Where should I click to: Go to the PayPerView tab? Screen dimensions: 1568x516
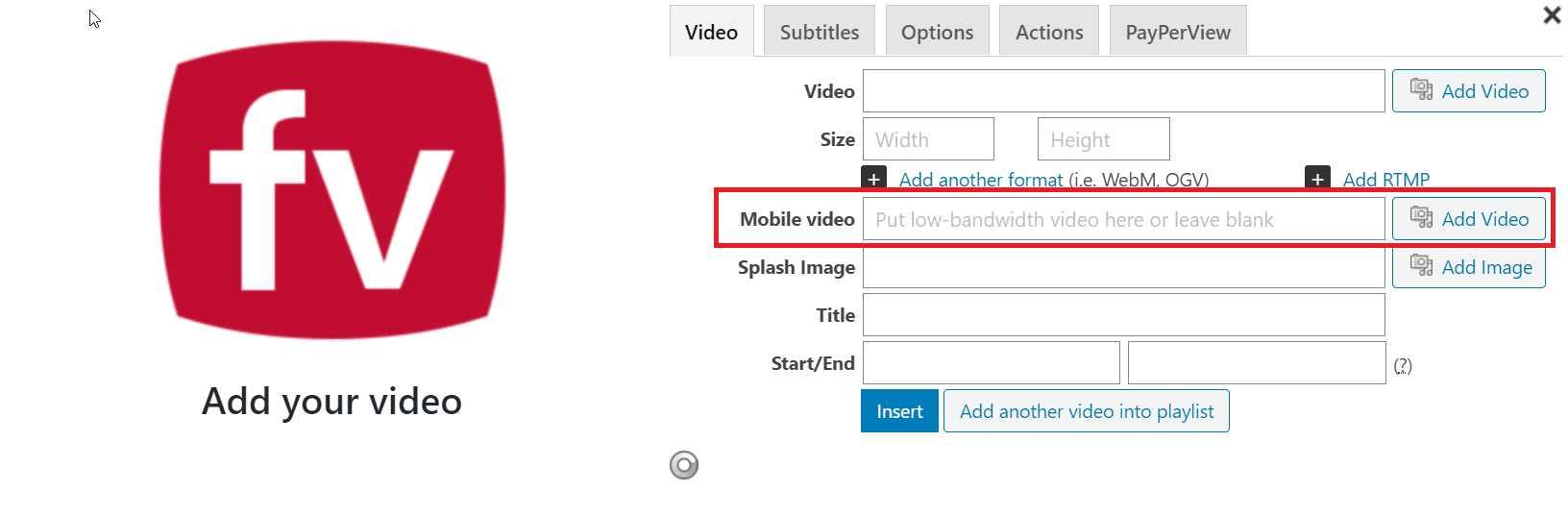tap(1178, 32)
